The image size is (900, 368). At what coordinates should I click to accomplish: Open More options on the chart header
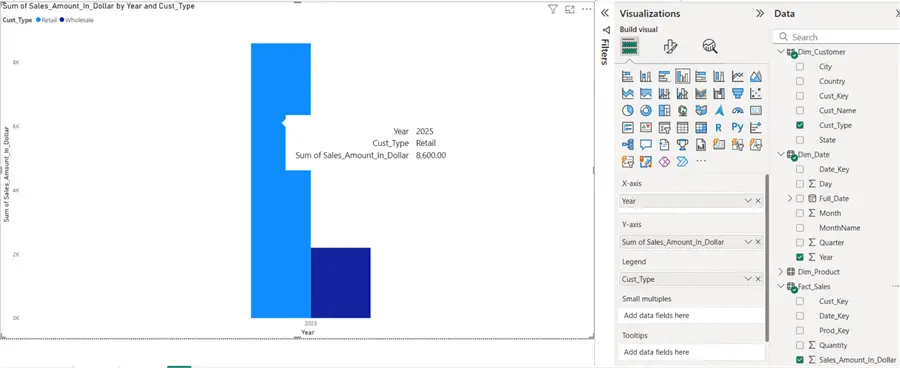coord(587,9)
